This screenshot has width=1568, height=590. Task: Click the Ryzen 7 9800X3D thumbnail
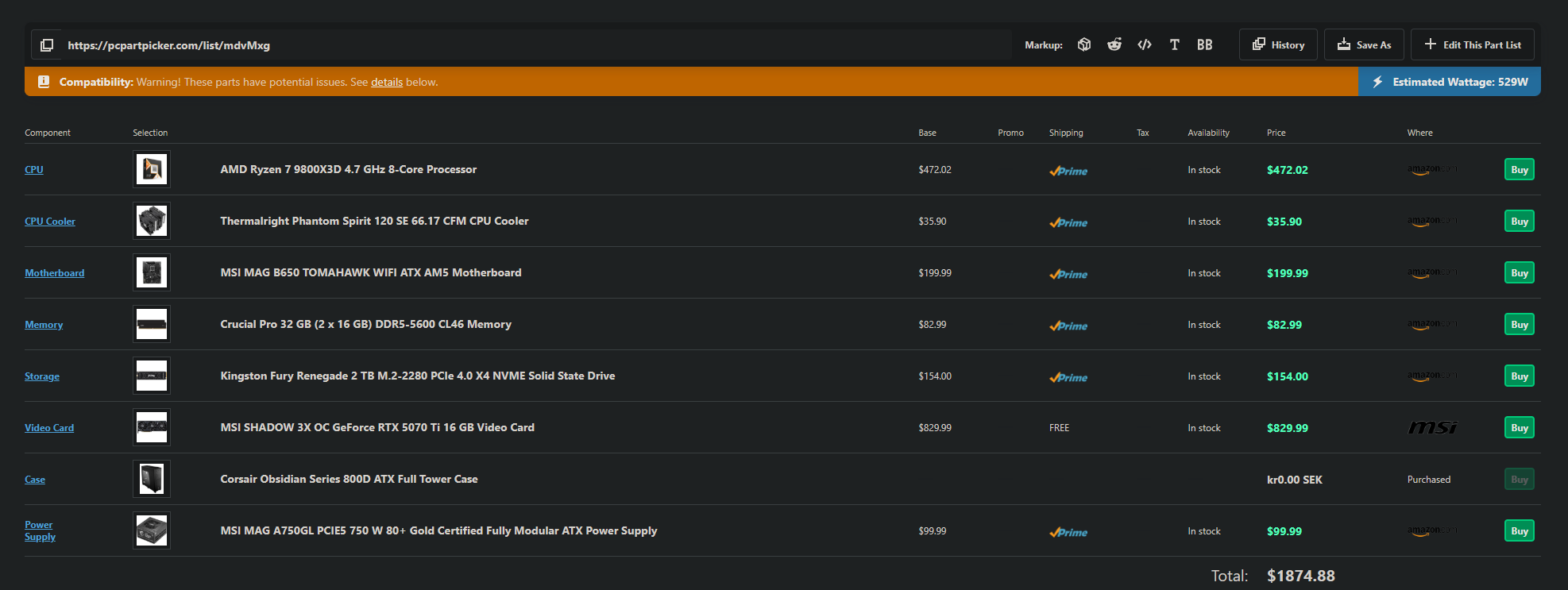click(152, 169)
